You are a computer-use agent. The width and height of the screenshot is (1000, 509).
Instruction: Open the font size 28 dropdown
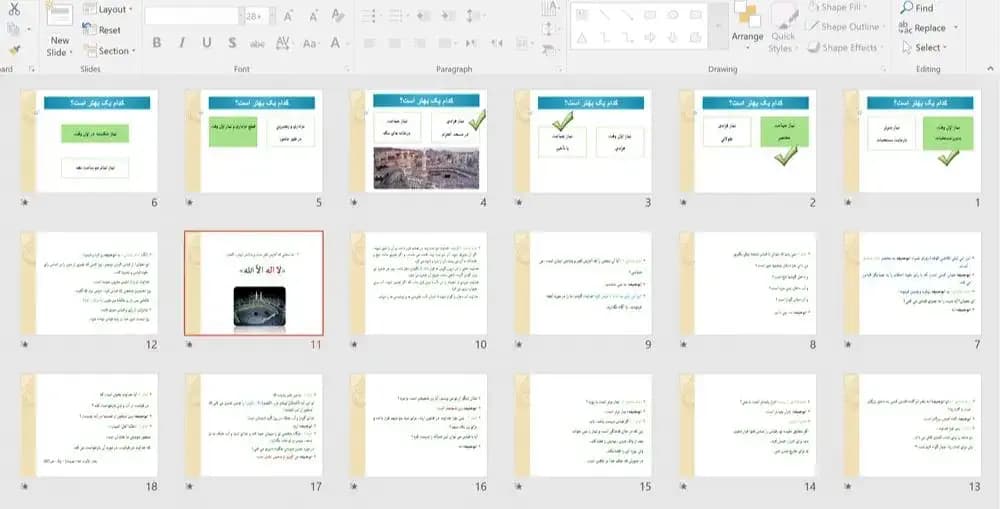pyautogui.click(x=272, y=17)
